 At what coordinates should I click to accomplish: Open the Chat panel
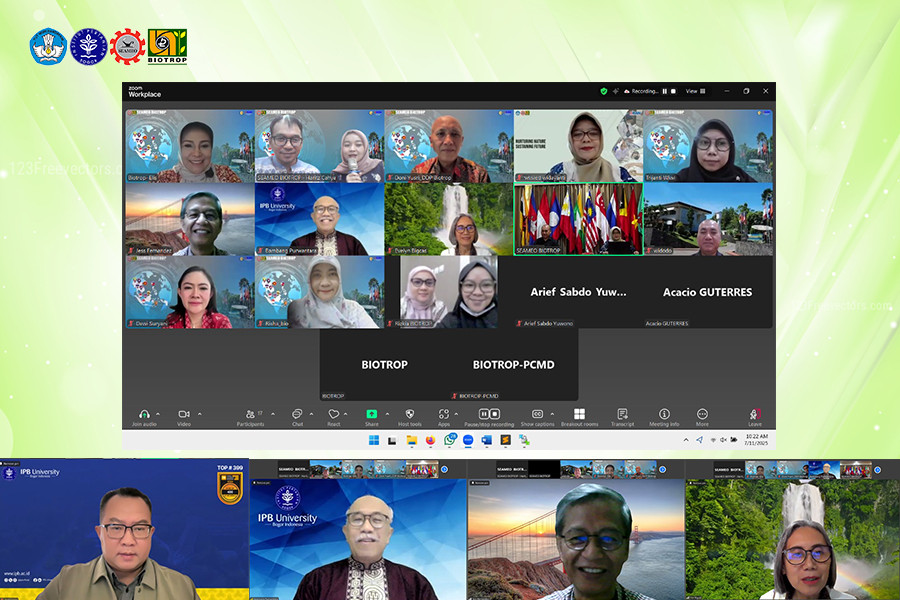click(x=297, y=414)
